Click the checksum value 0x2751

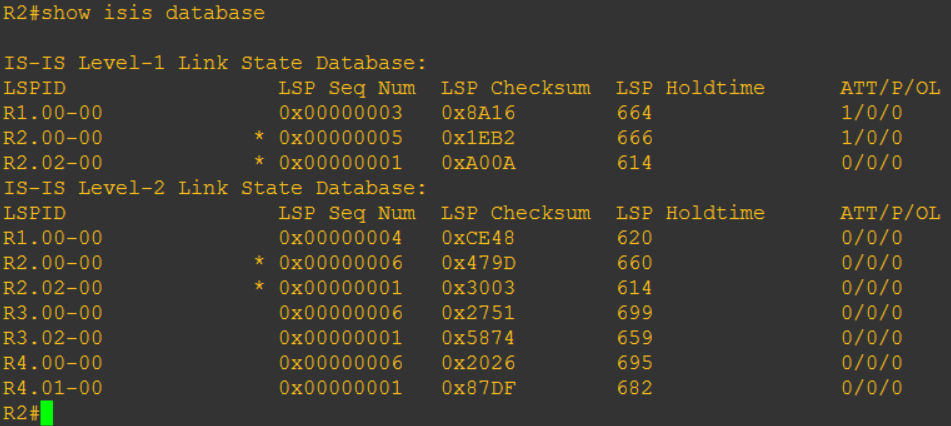(x=478, y=313)
